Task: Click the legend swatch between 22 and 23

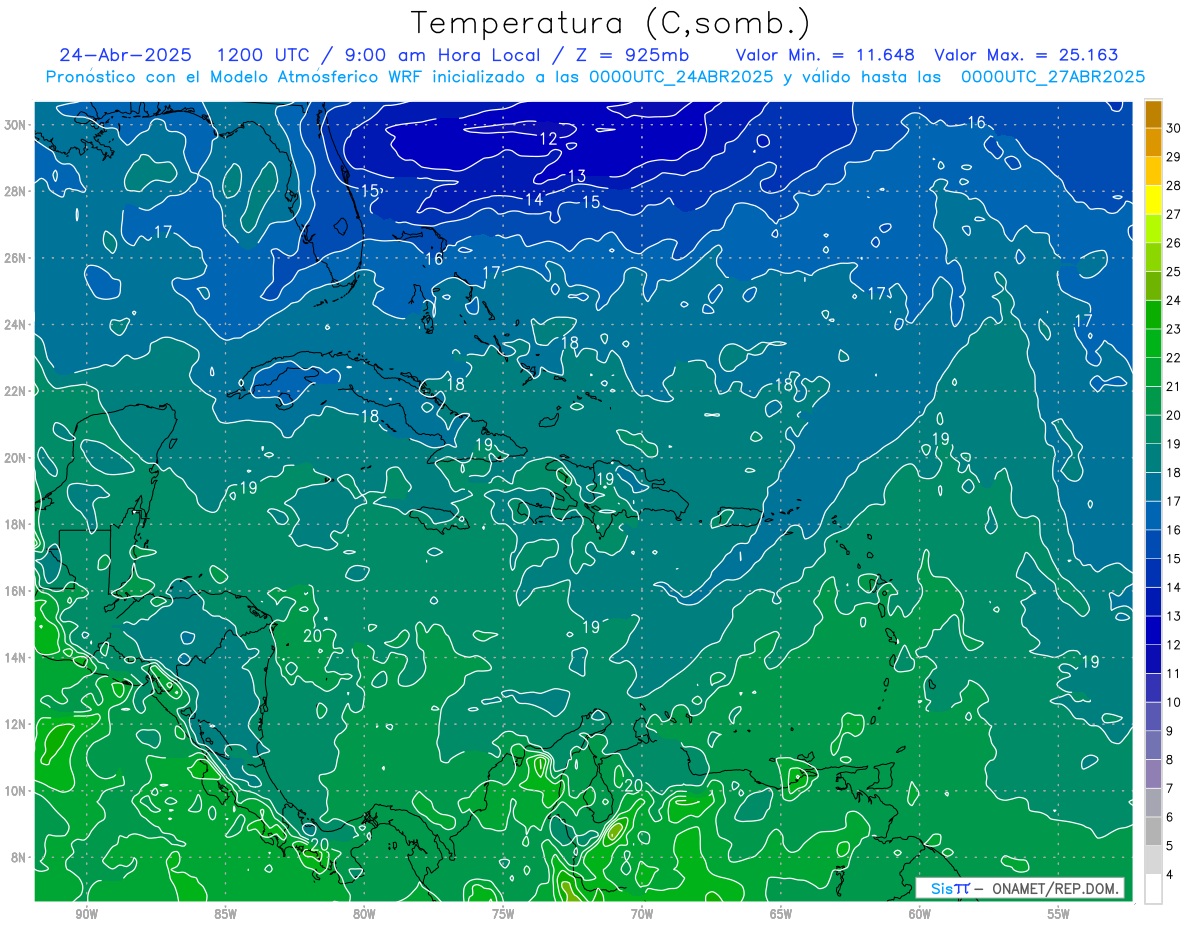Action: click(1153, 344)
